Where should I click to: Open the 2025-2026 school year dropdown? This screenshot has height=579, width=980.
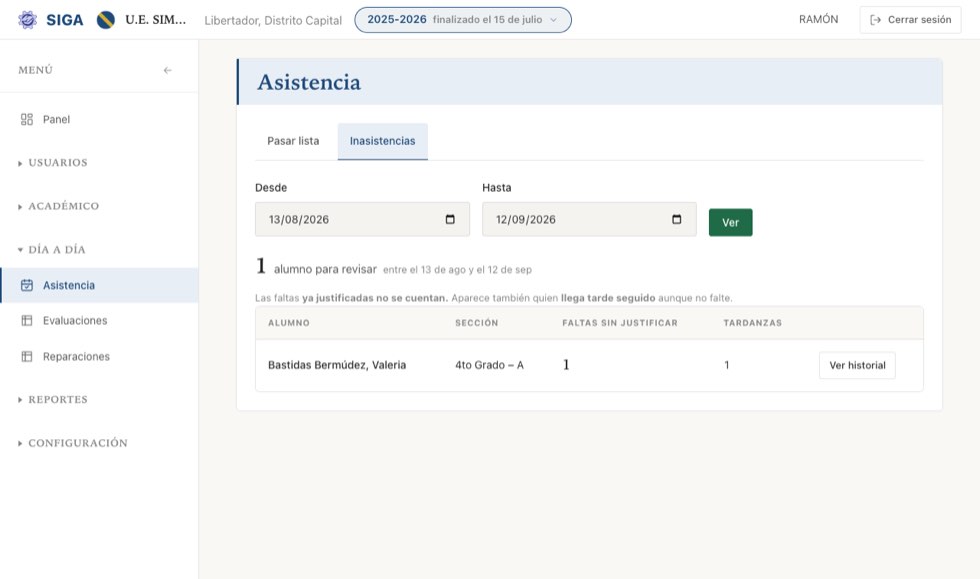tap(462, 20)
